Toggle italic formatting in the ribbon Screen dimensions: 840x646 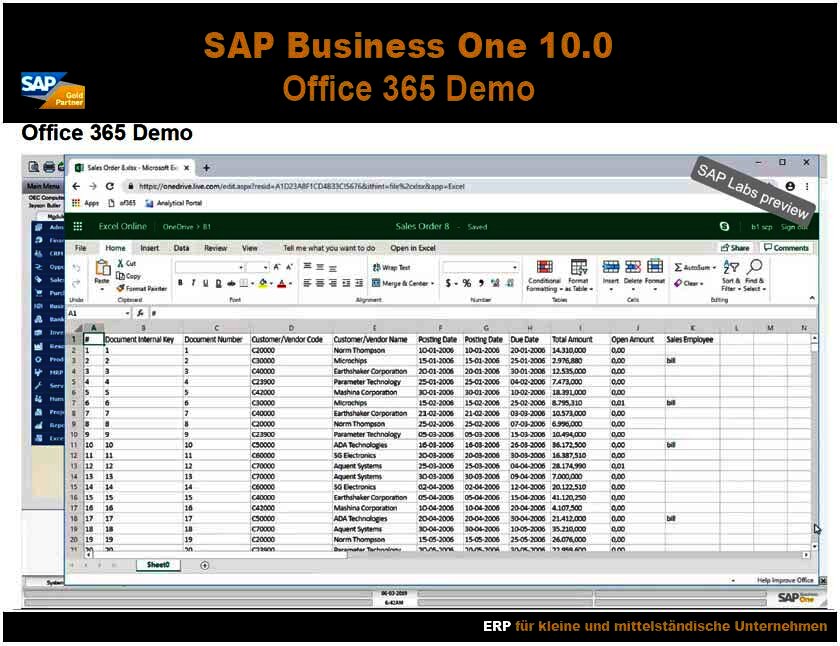click(192, 283)
